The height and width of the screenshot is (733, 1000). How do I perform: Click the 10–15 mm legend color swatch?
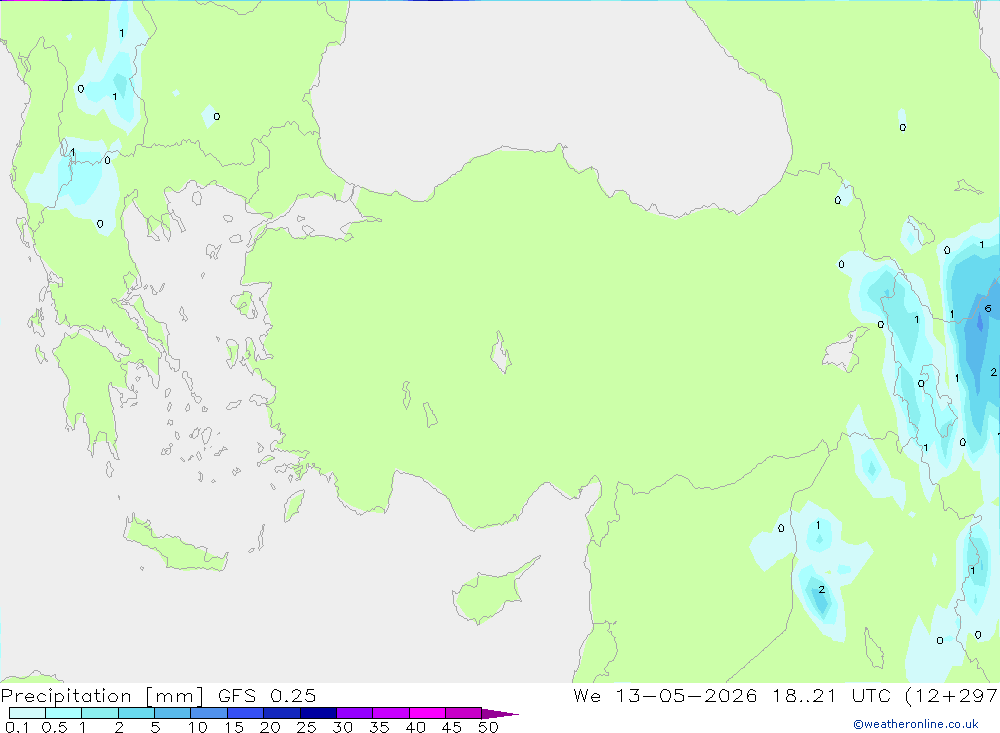point(209,713)
